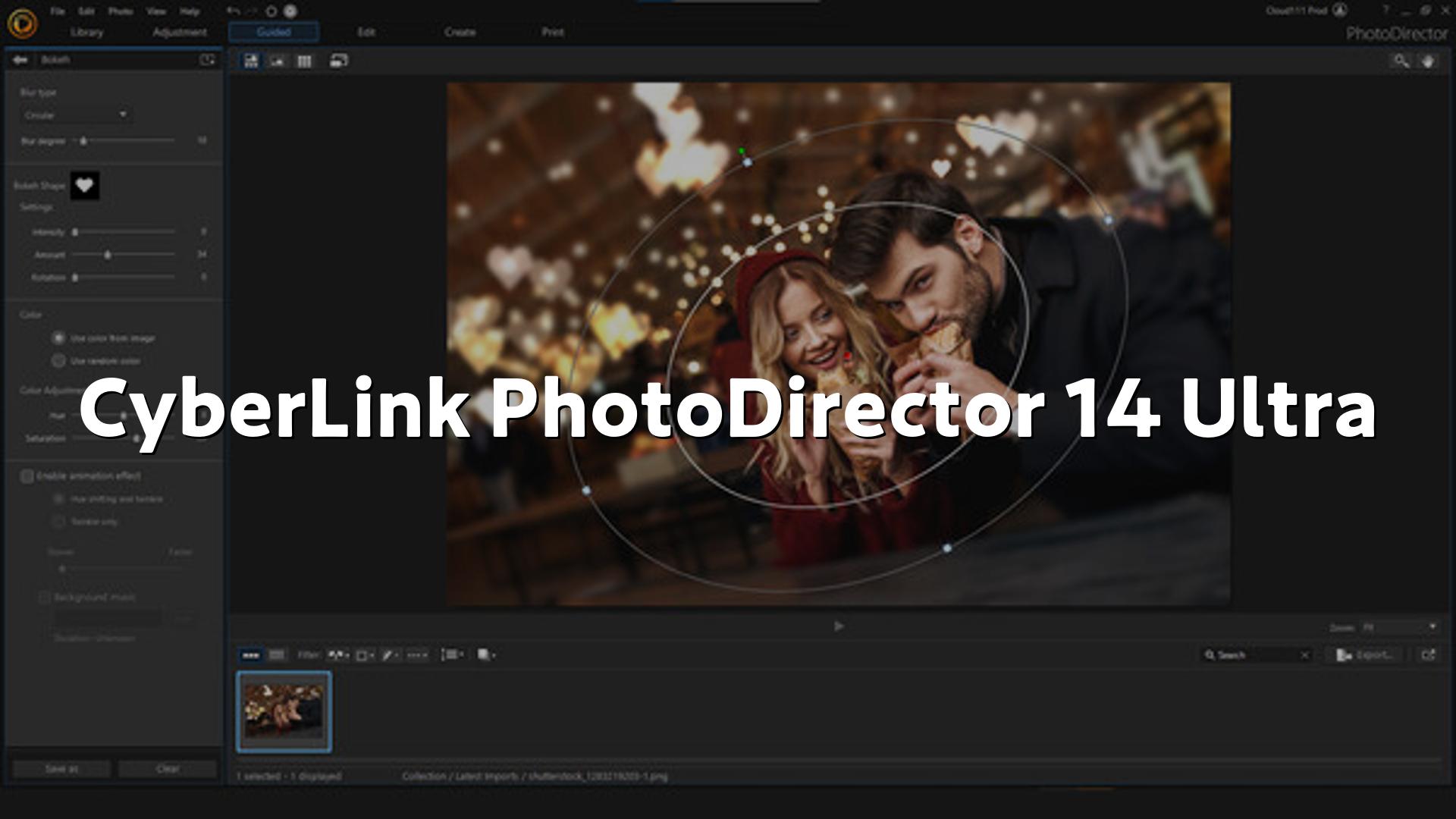Open the File menu

[x=58, y=11]
